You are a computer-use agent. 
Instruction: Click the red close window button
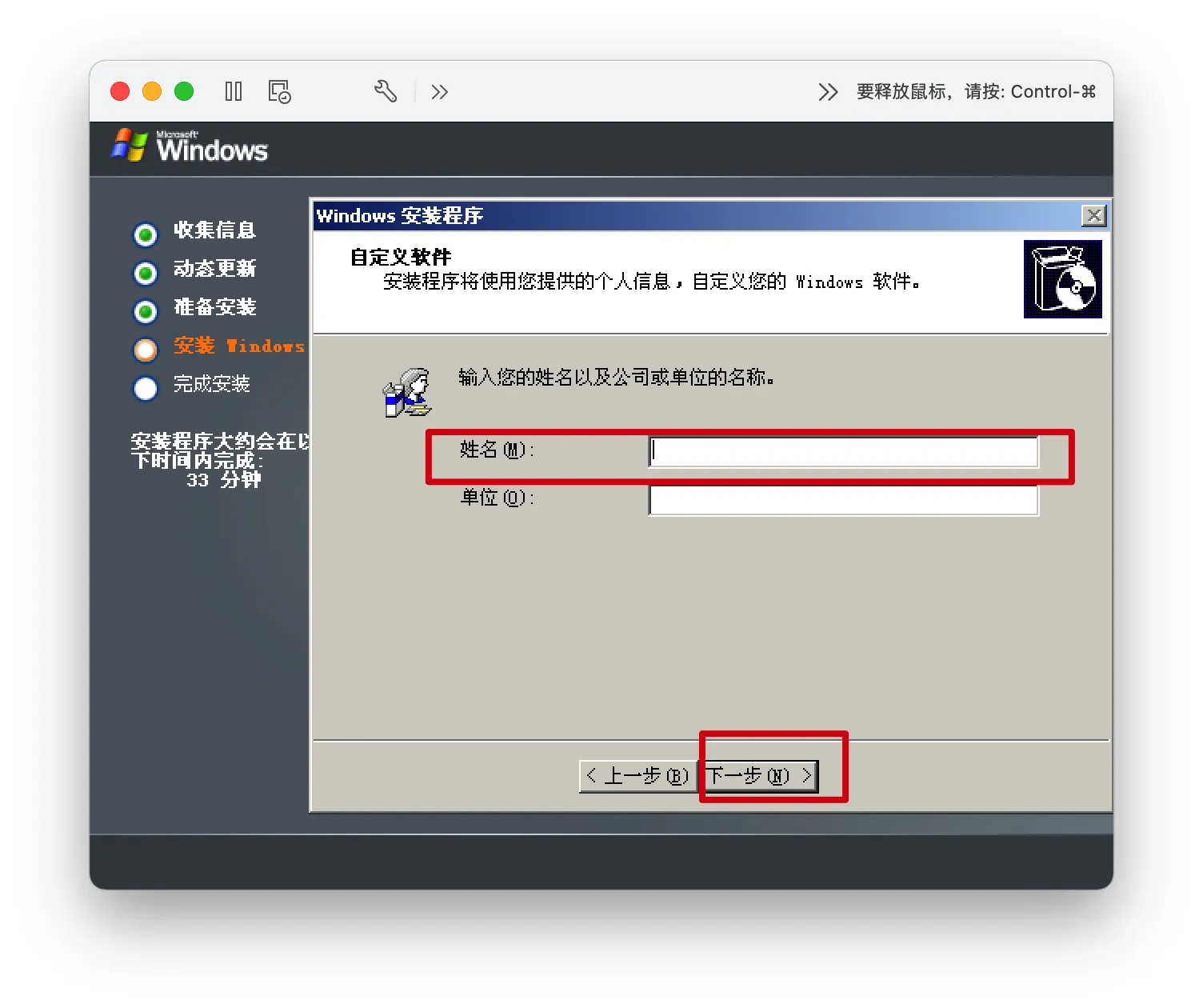tap(120, 91)
